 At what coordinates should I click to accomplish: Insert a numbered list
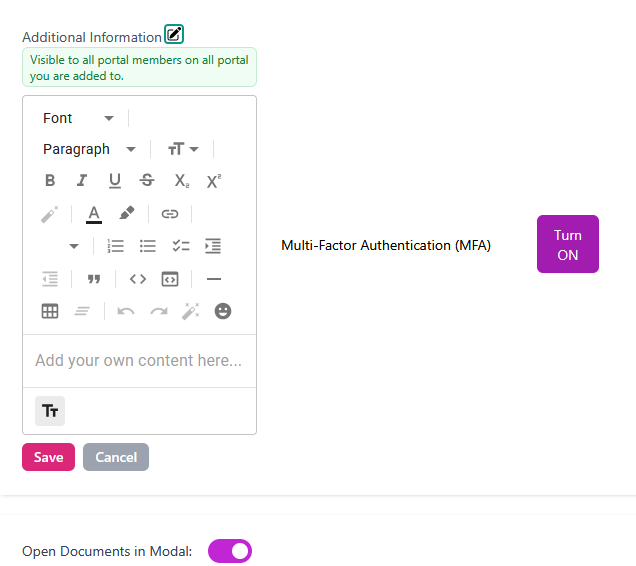click(x=116, y=246)
